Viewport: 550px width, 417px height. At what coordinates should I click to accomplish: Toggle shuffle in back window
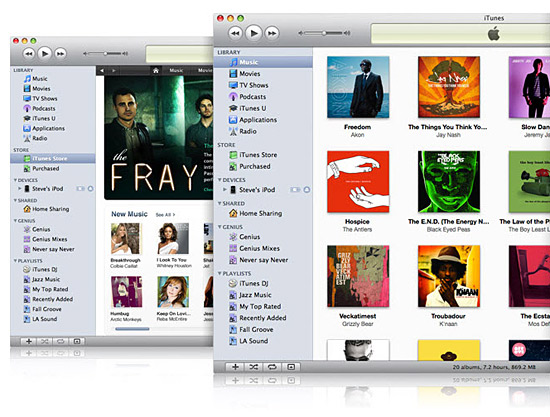pos(45,341)
